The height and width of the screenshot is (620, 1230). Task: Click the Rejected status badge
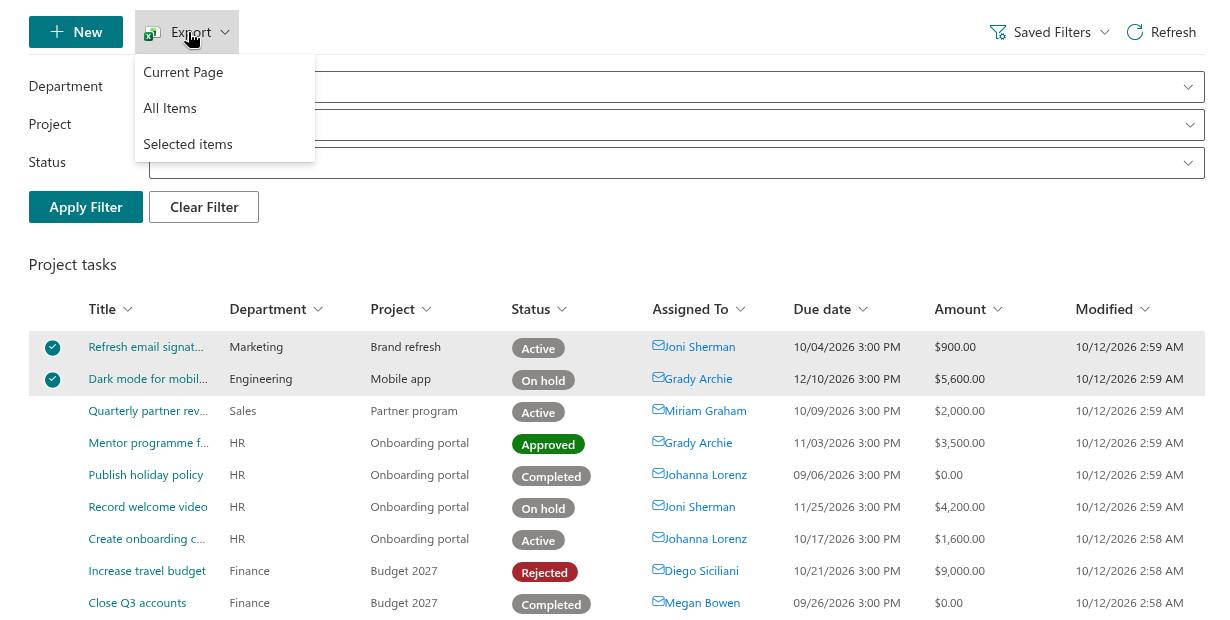(x=545, y=572)
